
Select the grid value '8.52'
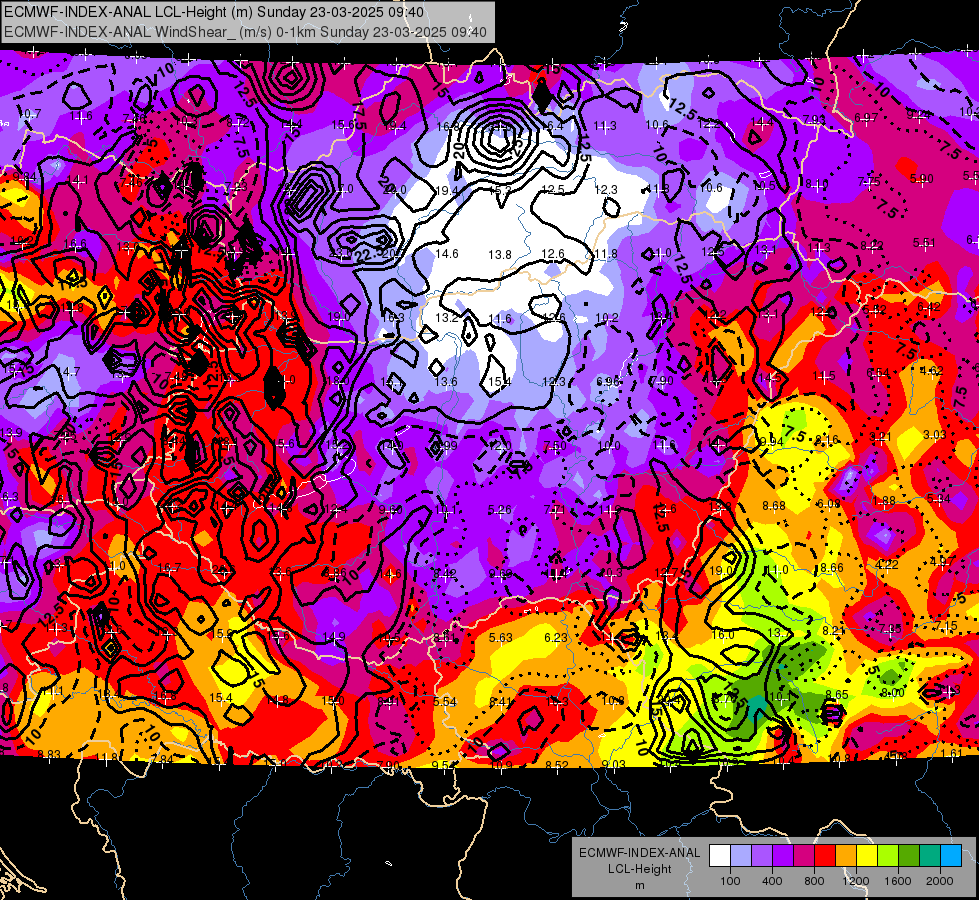click(557, 765)
